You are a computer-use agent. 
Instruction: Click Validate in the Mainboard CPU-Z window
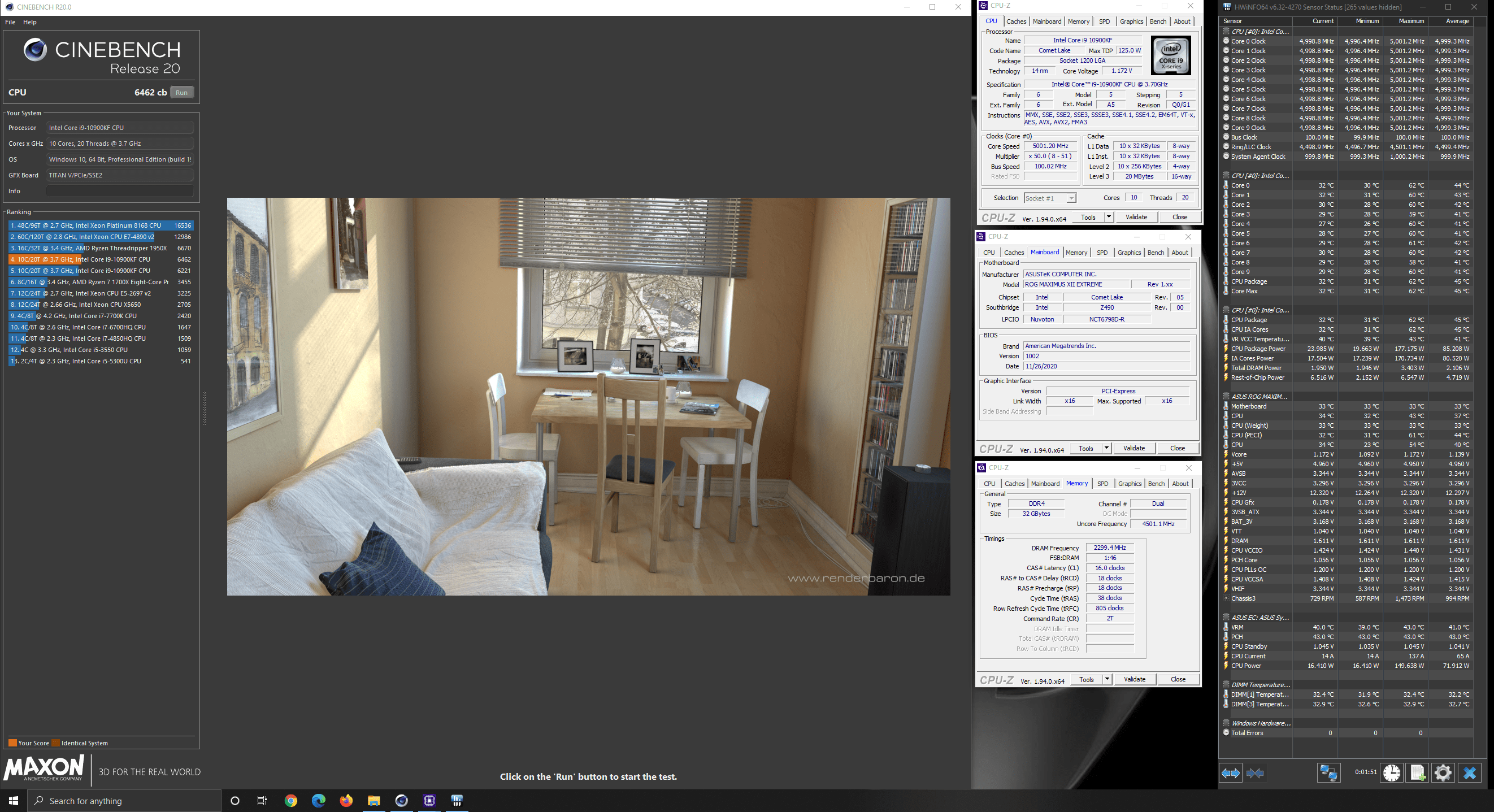(x=1134, y=448)
